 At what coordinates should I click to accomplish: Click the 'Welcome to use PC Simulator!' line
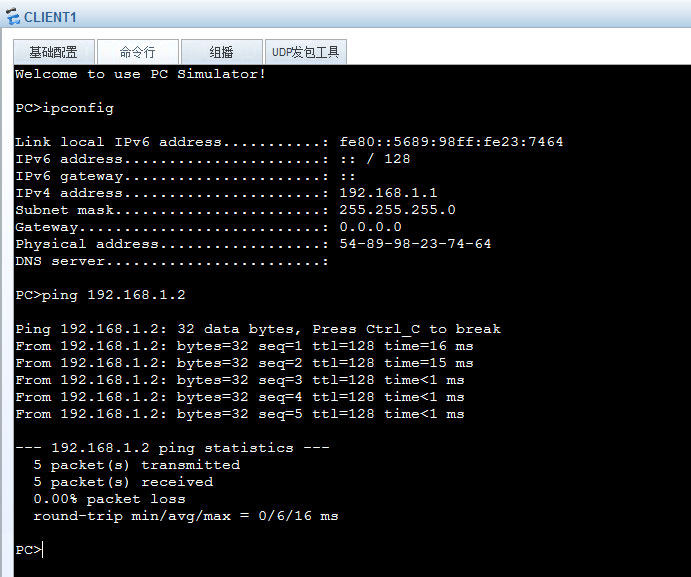(141, 74)
